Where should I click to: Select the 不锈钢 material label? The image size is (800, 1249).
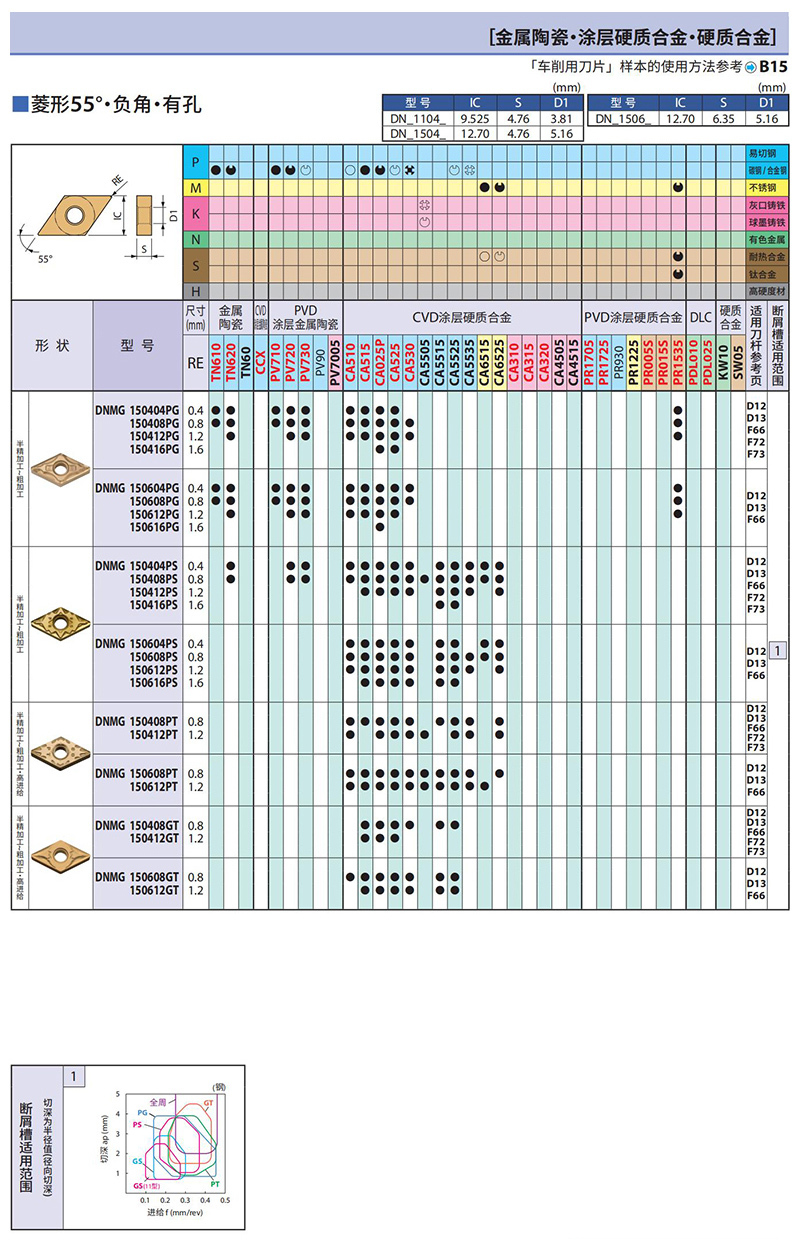[761, 188]
